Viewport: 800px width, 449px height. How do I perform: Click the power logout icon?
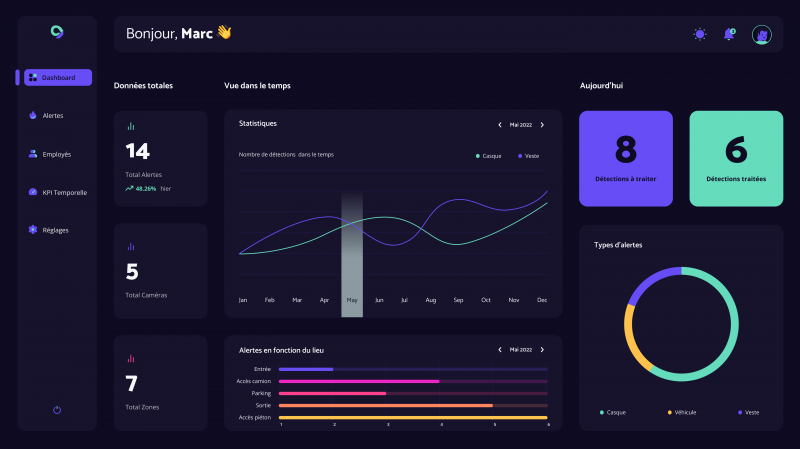[x=57, y=410]
